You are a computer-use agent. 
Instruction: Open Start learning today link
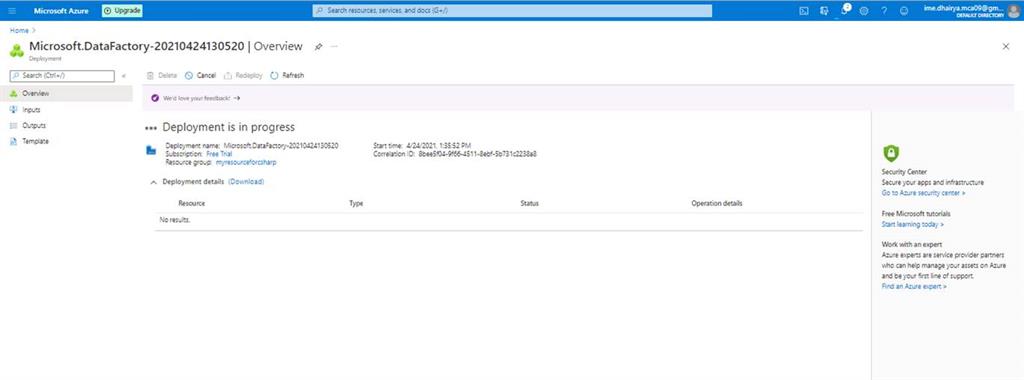[x=912, y=224]
